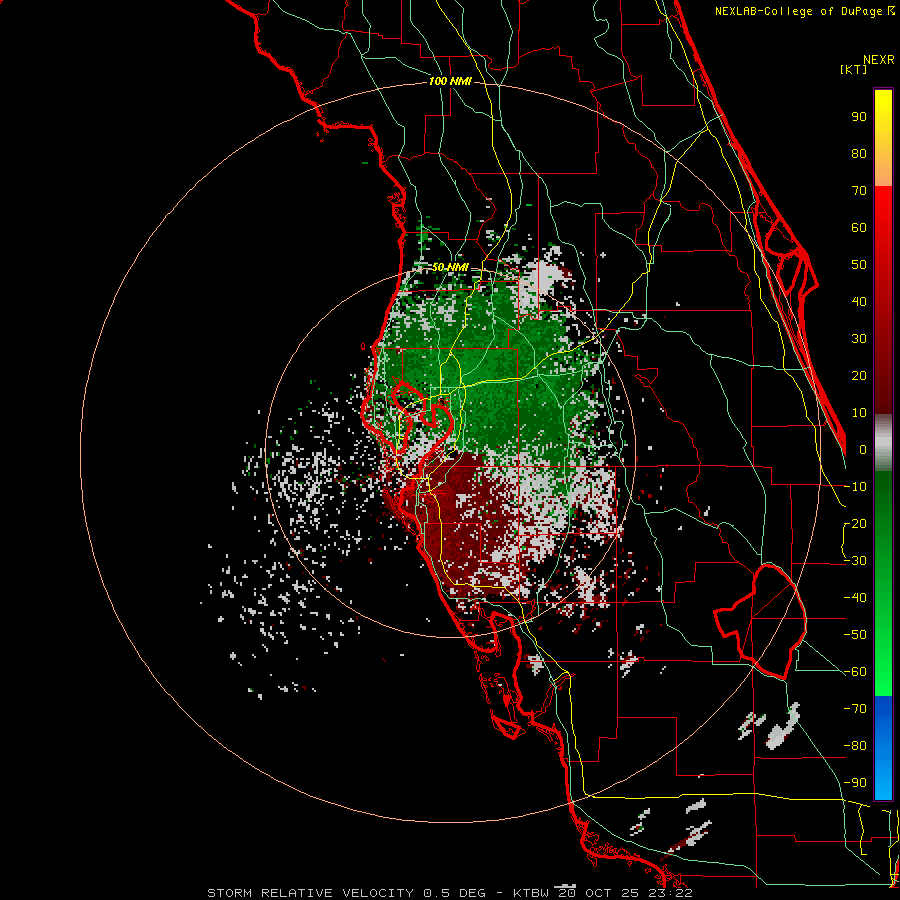Click the 10 value on velocity scale
The height and width of the screenshot is (900, 900).
coord(859,413)
